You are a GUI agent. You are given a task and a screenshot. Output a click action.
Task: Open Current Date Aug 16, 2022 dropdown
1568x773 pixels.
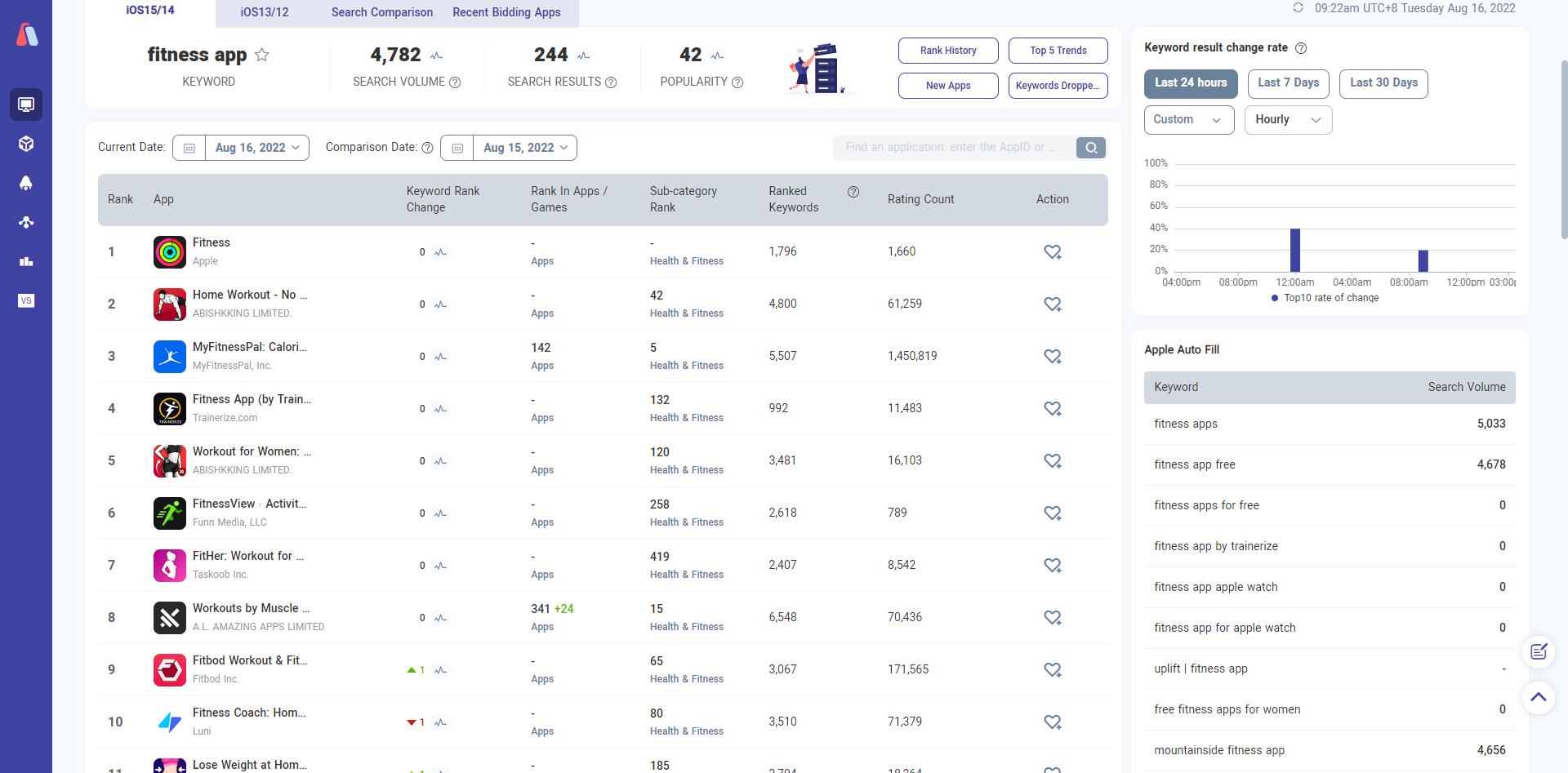pos(257,148)
